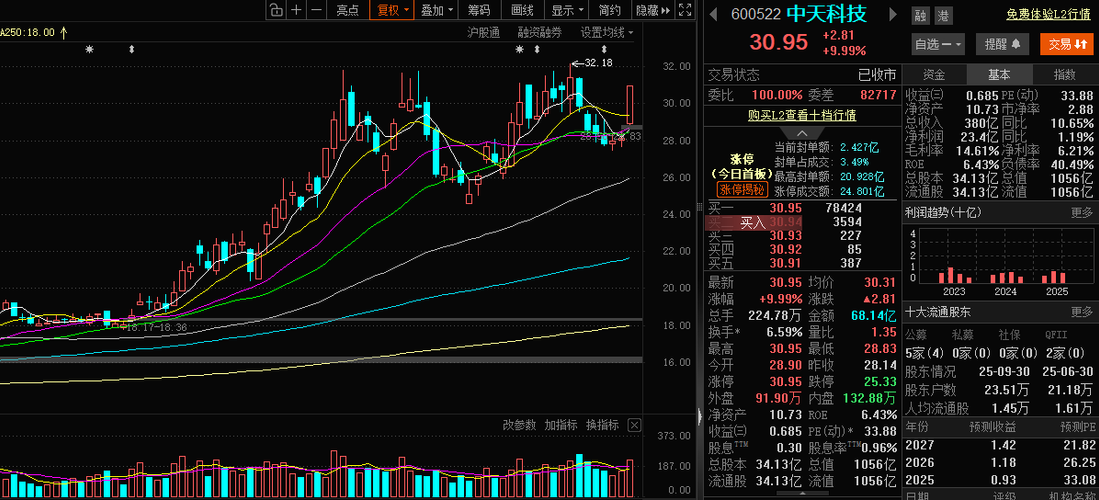This screenshot has height=500, width=1099.
Task: Click 加指标 to add an indicator
Action: [561, 425]
